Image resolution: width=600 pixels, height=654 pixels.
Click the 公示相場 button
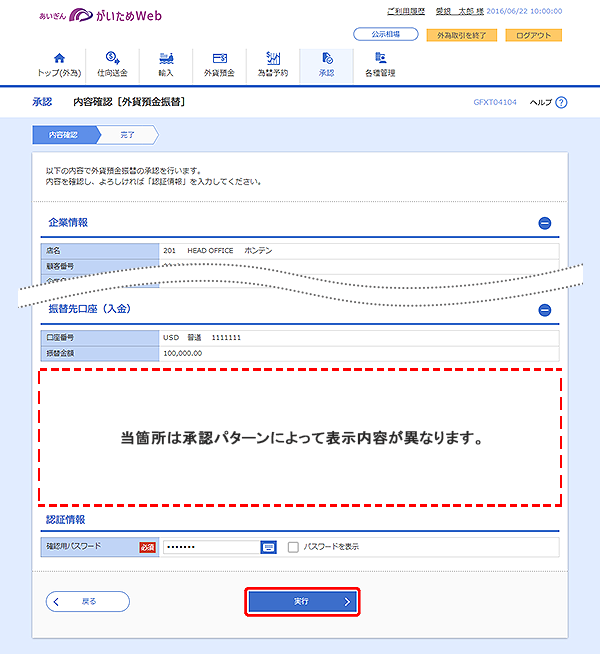pyautogui.click(x=386, y=34)
